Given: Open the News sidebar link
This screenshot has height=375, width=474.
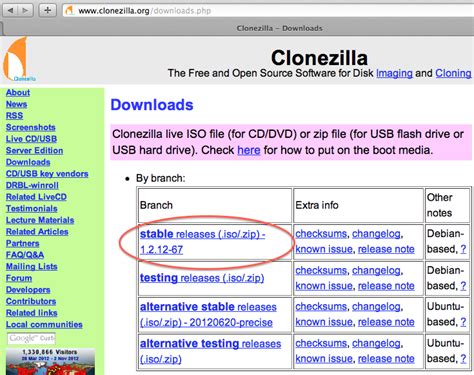Looking at the screenshot, I should coord(16,104).
